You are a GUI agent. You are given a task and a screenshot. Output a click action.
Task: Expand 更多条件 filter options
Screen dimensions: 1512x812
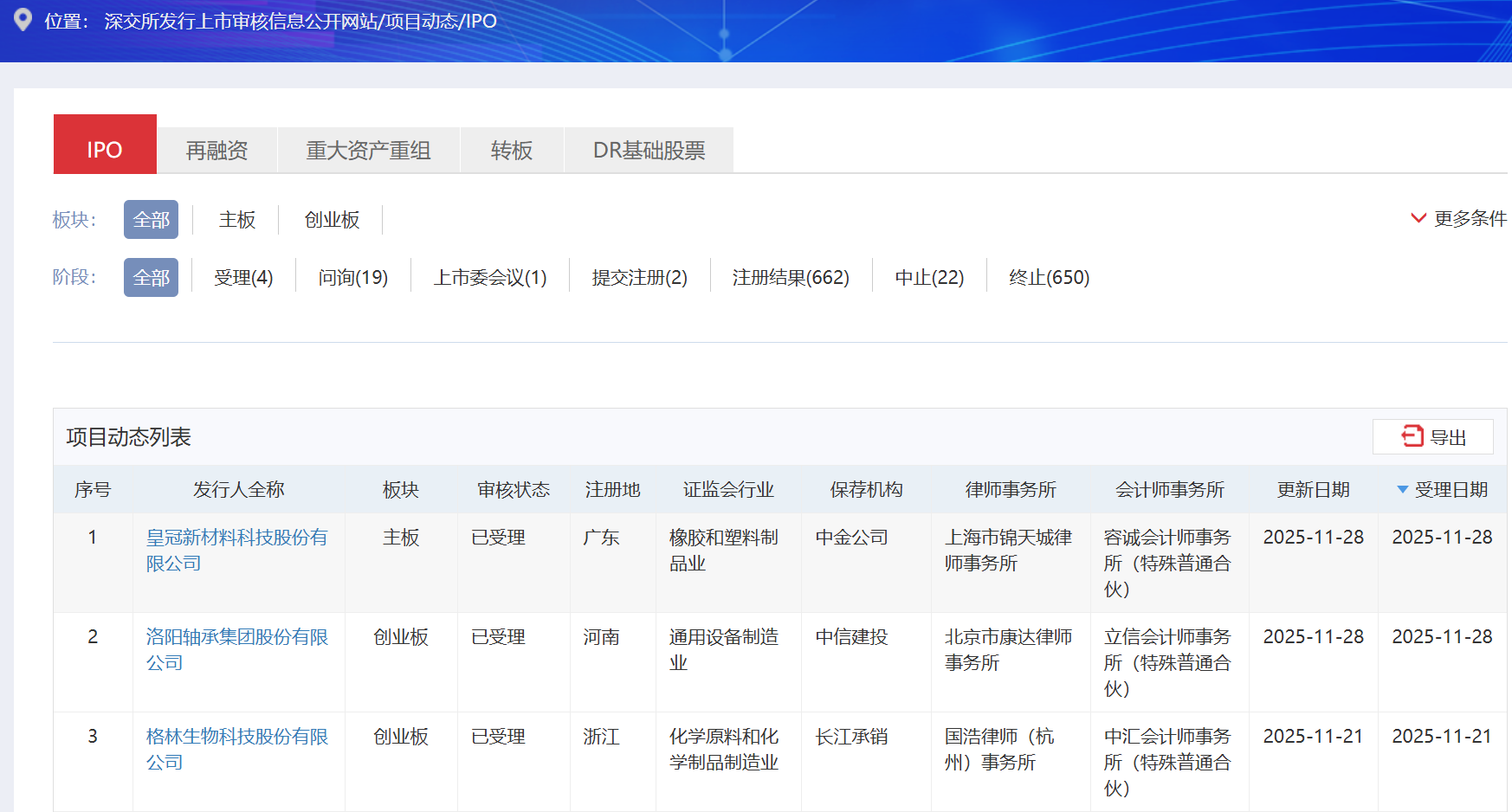[x=1459, y=218]
